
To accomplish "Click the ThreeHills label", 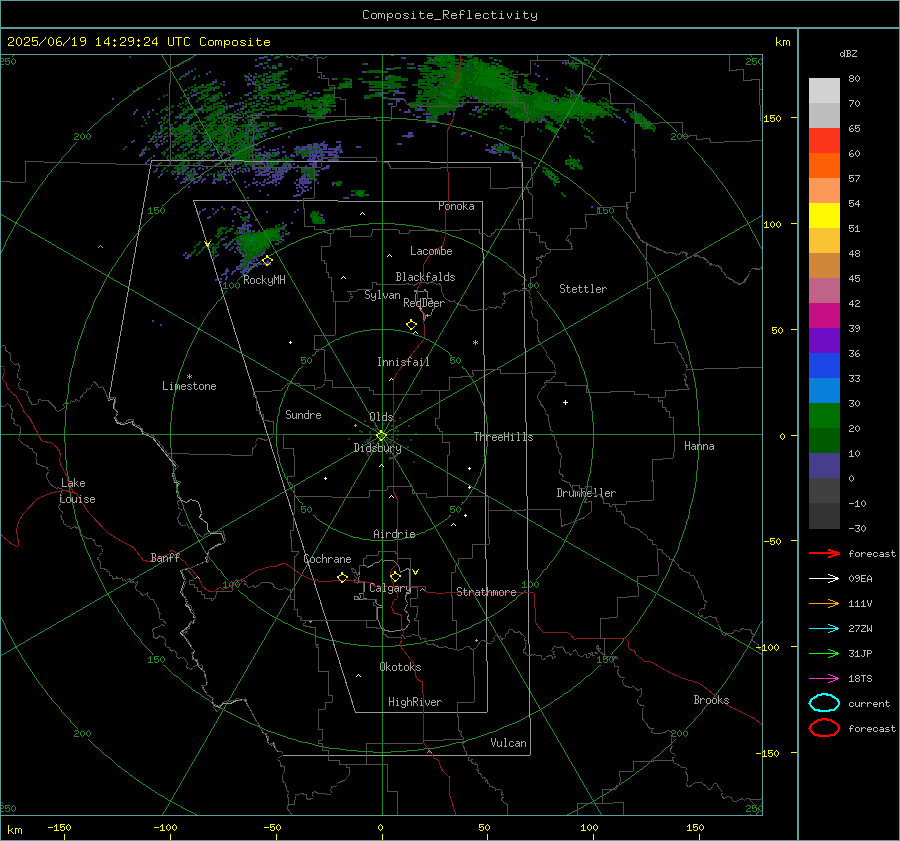I will pyautogui.click(x=503, y=437).
